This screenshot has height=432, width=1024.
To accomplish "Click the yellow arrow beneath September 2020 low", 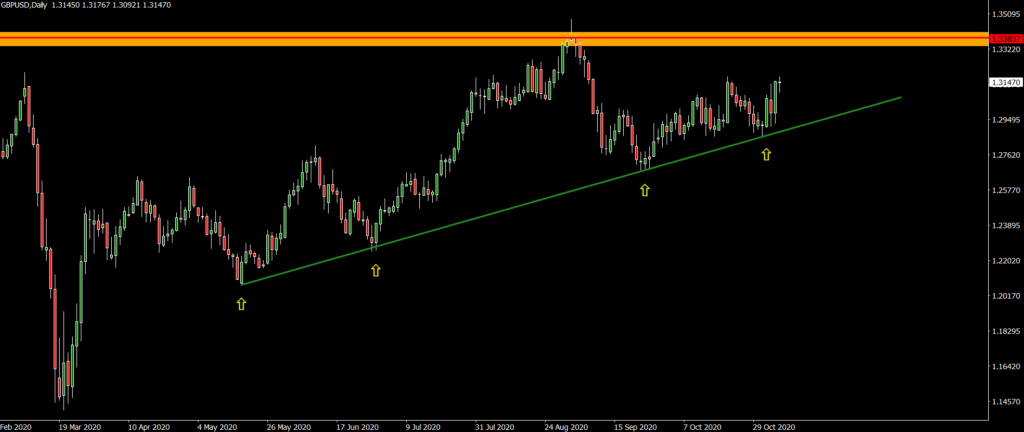I will pyautogui.click(x=644, y=189).
